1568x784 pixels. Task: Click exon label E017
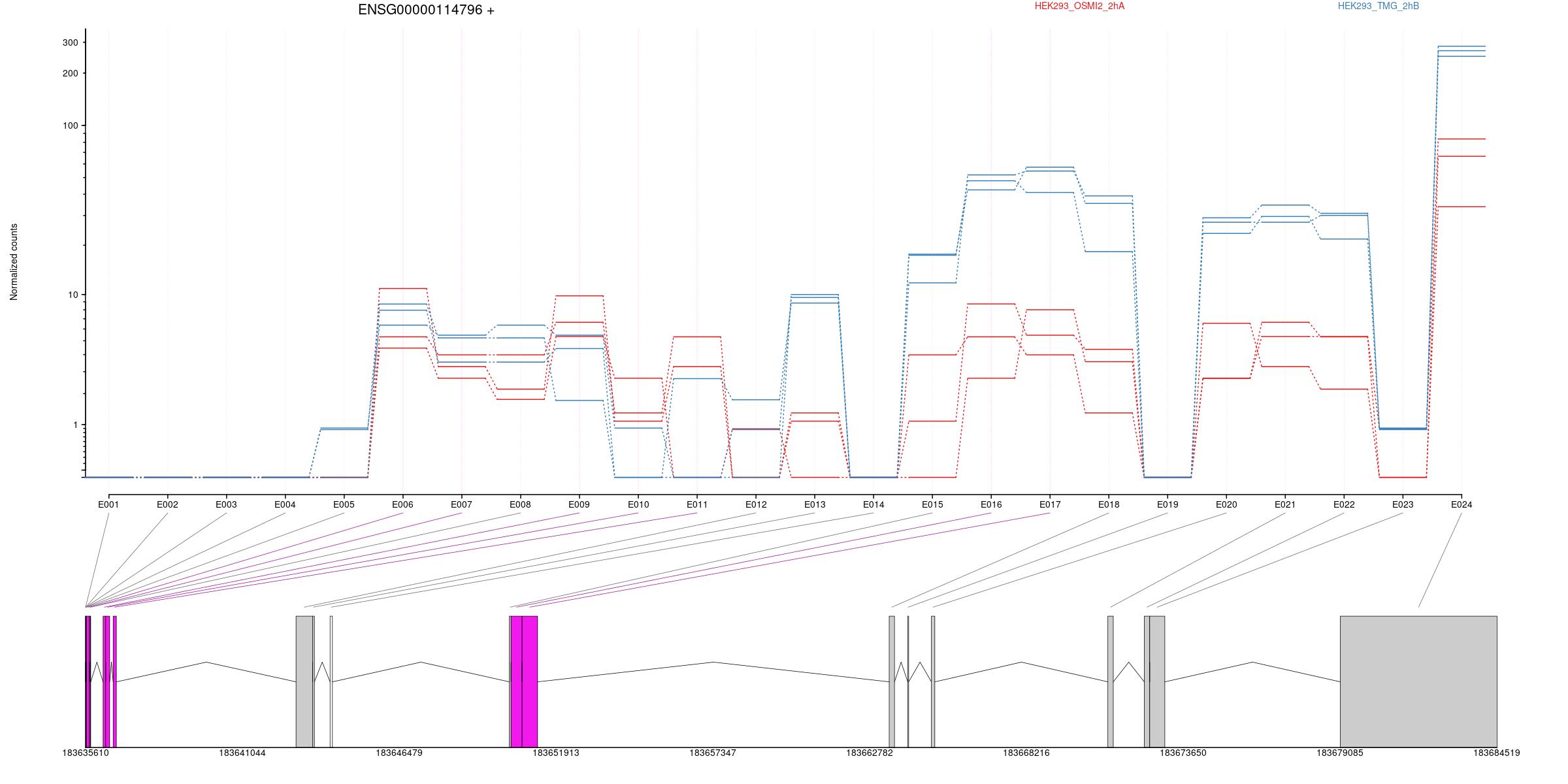tap(1050, 504)
